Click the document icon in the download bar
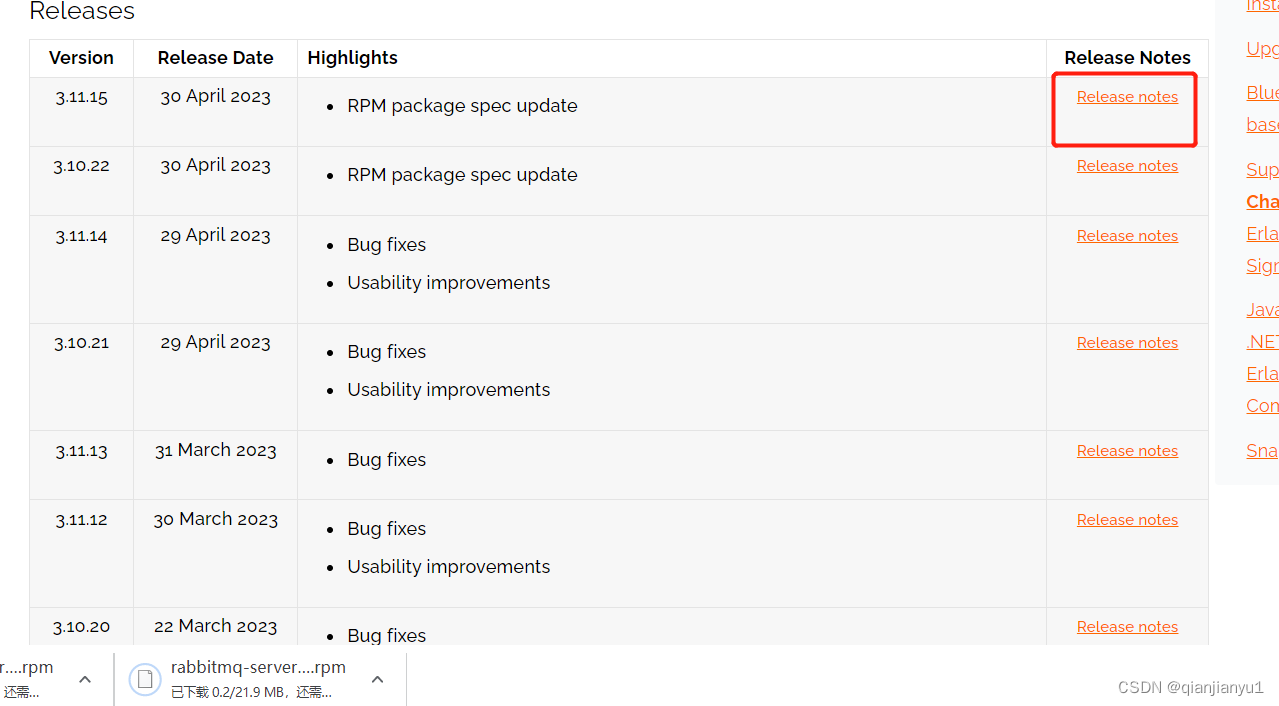Viewport: 1279px width, 706px height. pyautogui.click(x=145, y=679)
